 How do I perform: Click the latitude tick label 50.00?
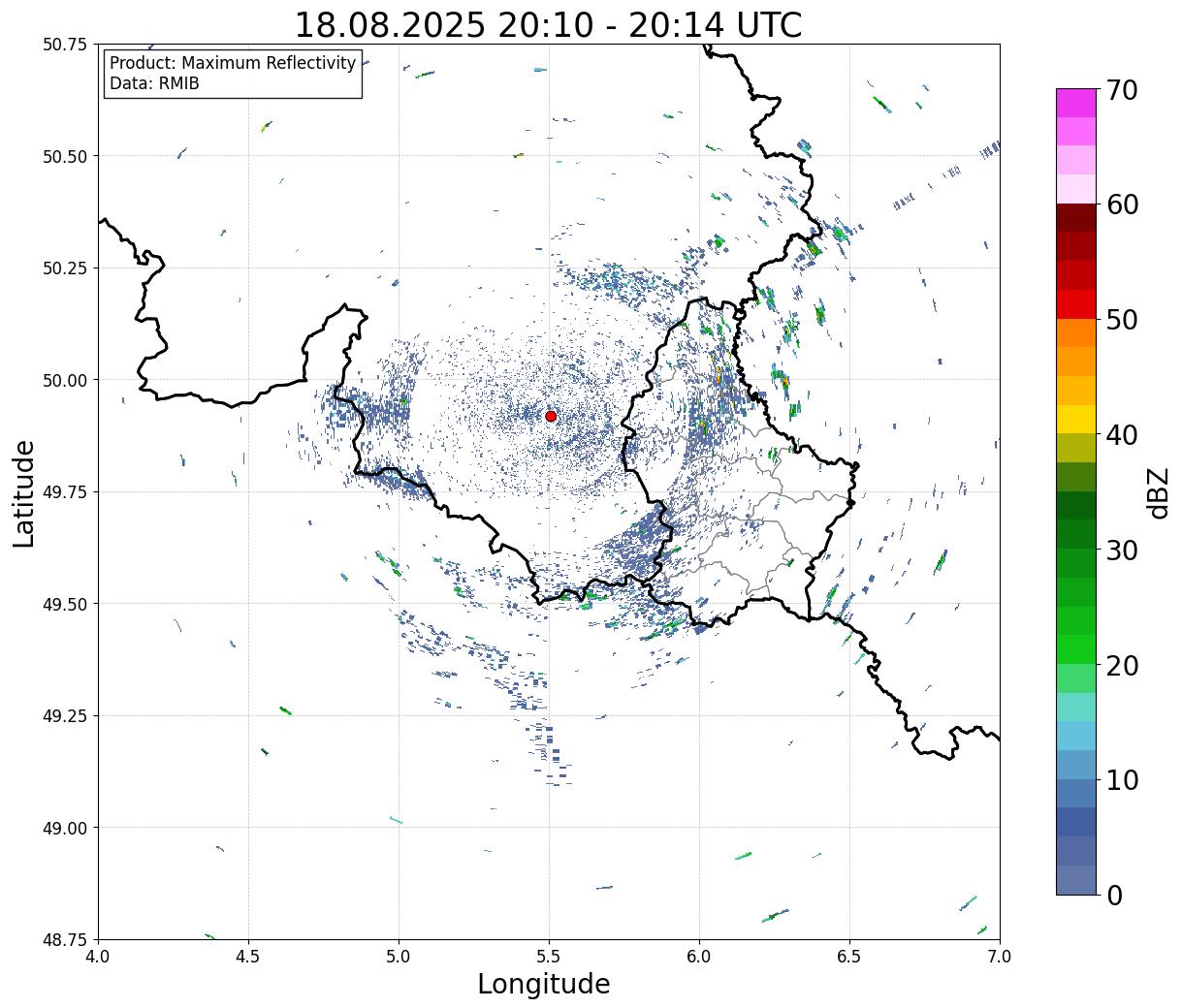[65, 380]
